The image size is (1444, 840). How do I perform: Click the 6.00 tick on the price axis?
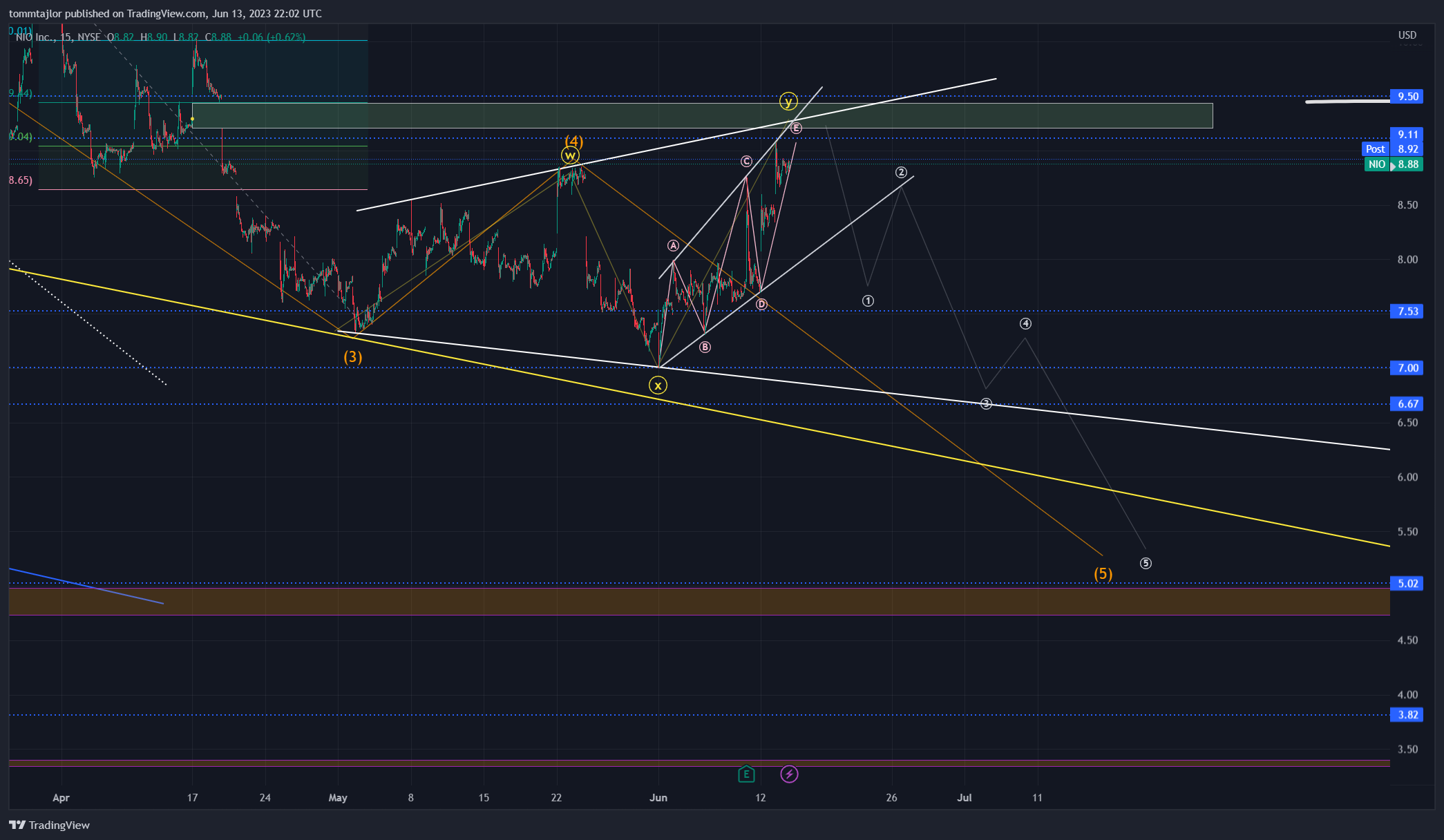[1407, 477]
